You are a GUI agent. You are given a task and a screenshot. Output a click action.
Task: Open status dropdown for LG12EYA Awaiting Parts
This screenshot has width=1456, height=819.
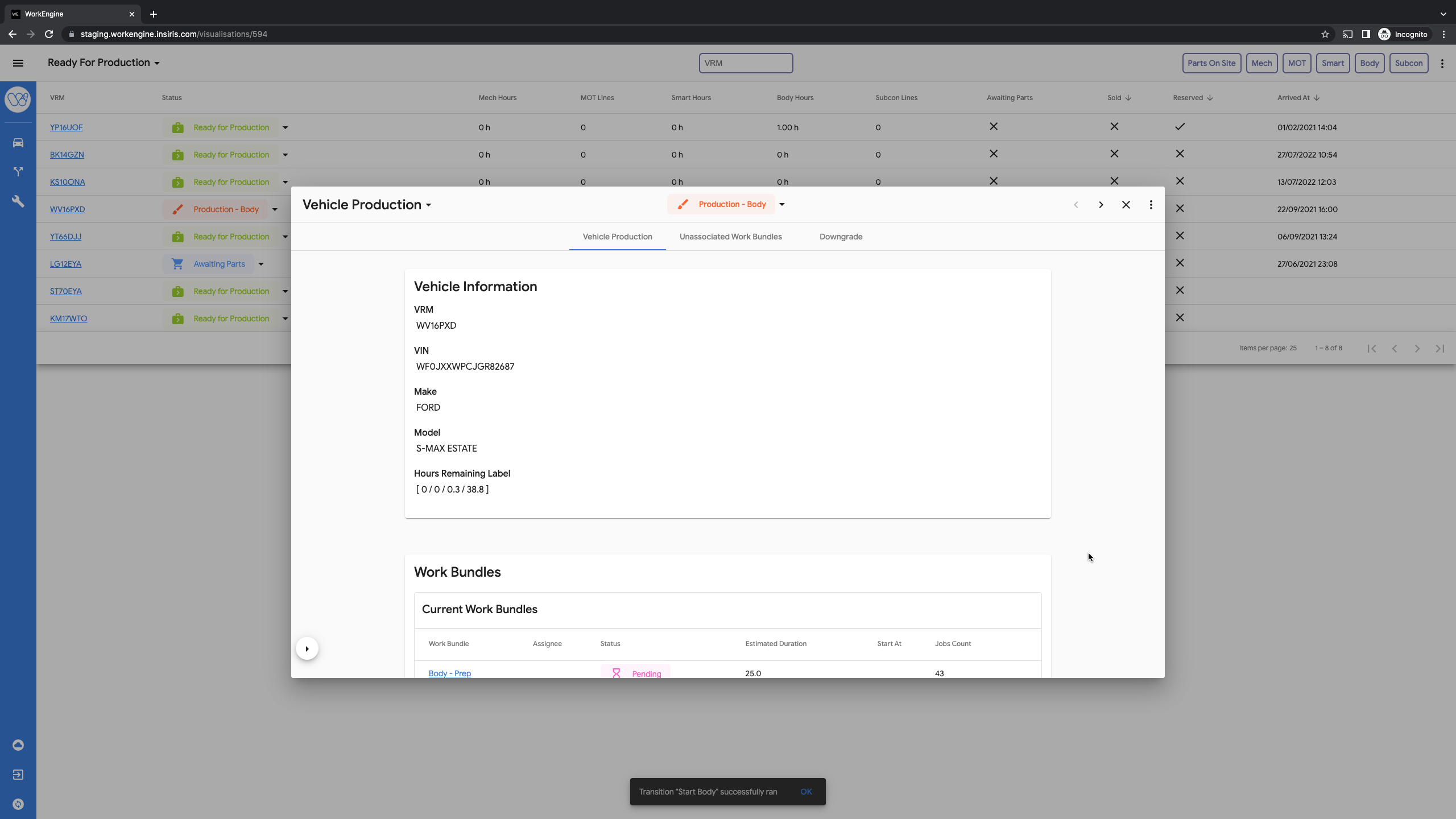(261, 264)
